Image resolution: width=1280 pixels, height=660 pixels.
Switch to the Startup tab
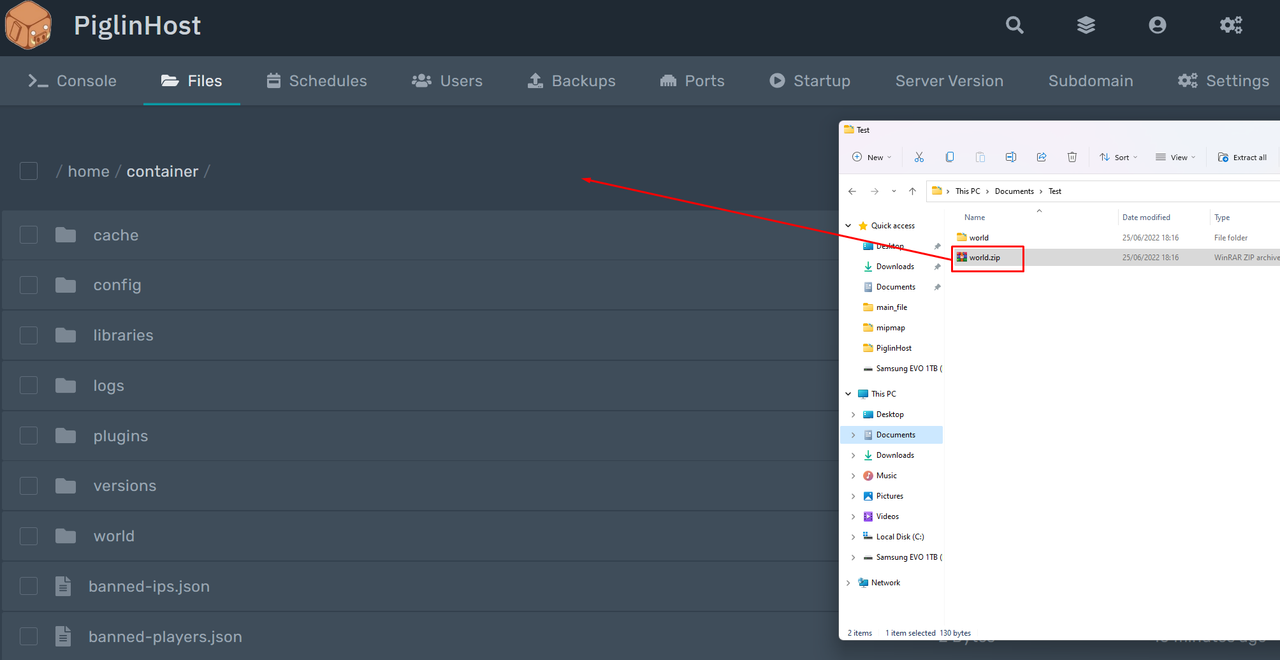pyautogui.click(x=809, y=81)
